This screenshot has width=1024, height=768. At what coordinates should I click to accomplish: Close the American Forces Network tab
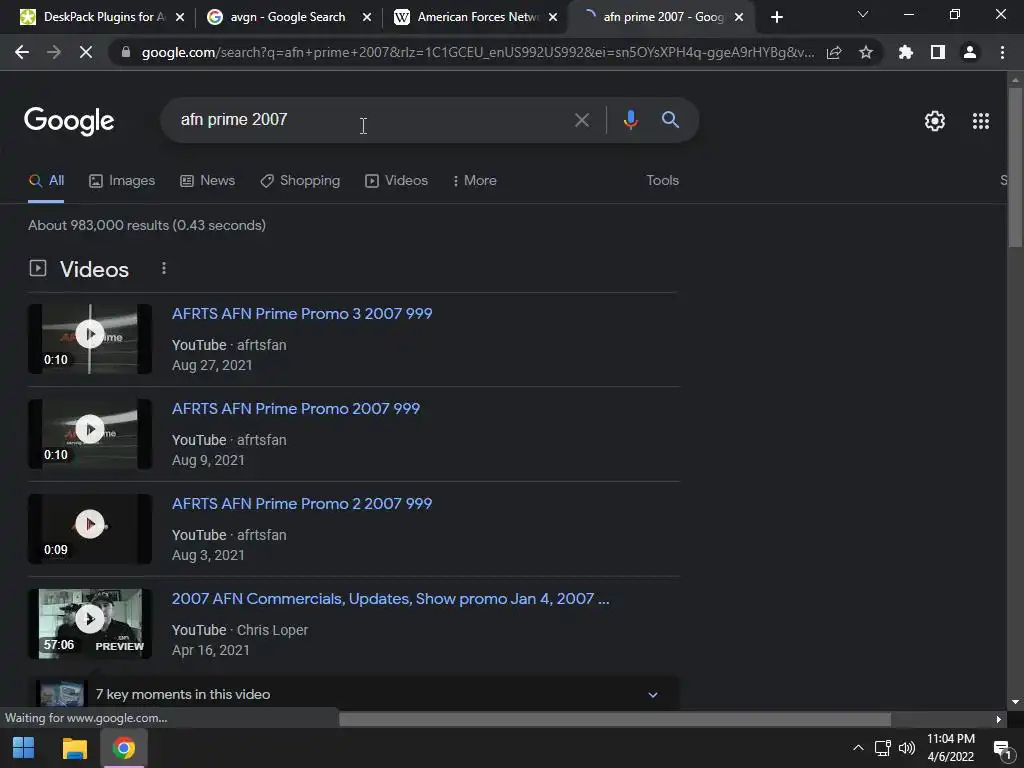(553, 17)
